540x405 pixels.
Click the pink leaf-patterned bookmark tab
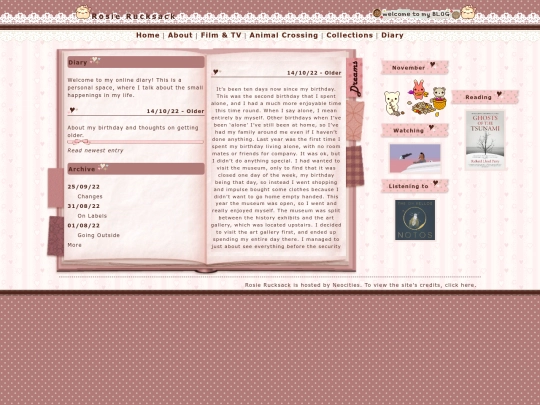[x=355, y=121]
